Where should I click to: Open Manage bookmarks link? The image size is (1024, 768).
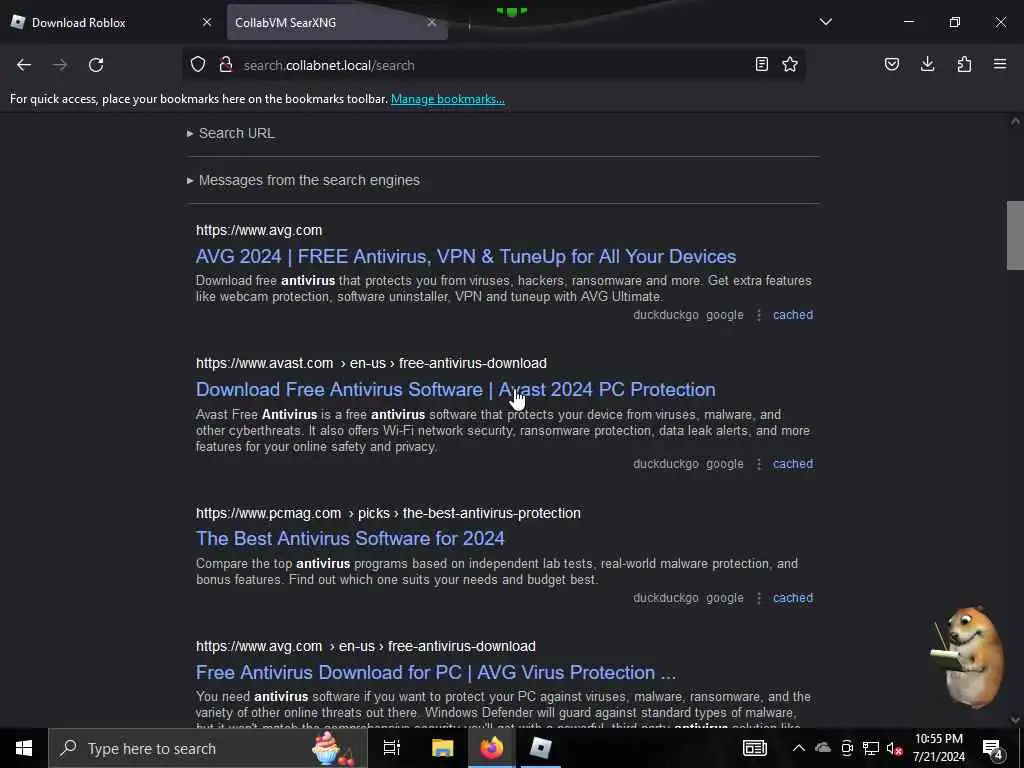pos(447,99)
